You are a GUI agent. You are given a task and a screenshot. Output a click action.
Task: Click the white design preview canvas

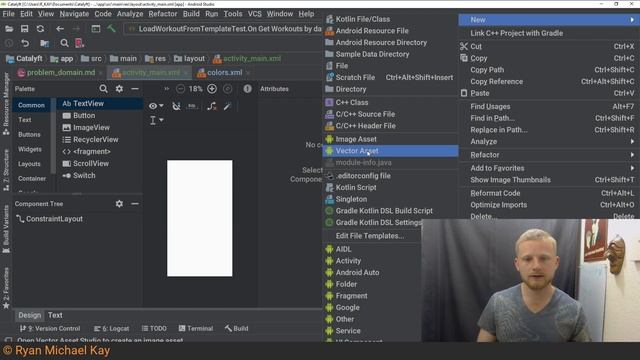coord(200,218)
